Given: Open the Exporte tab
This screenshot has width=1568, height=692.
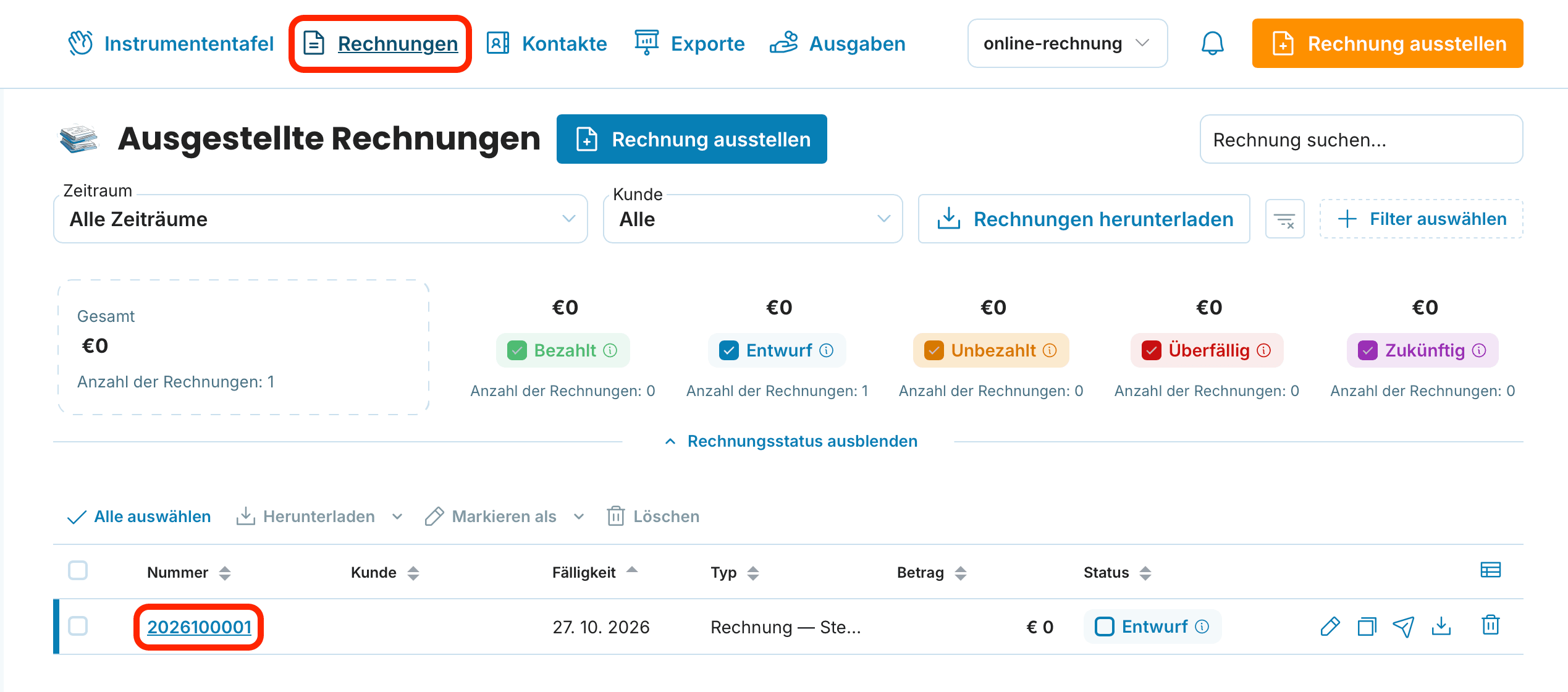Looking at the screenshot, I should tap(690, 43).
